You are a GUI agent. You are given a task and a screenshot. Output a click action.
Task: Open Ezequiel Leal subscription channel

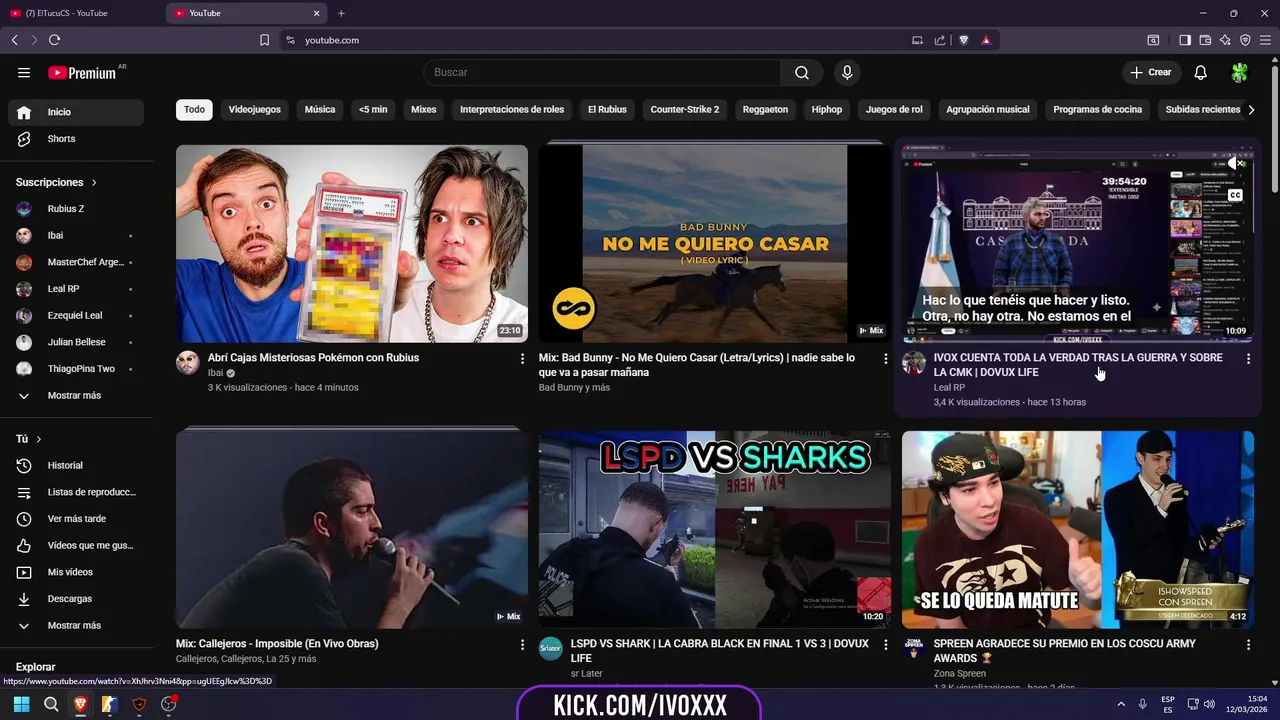tap(78, 315)
